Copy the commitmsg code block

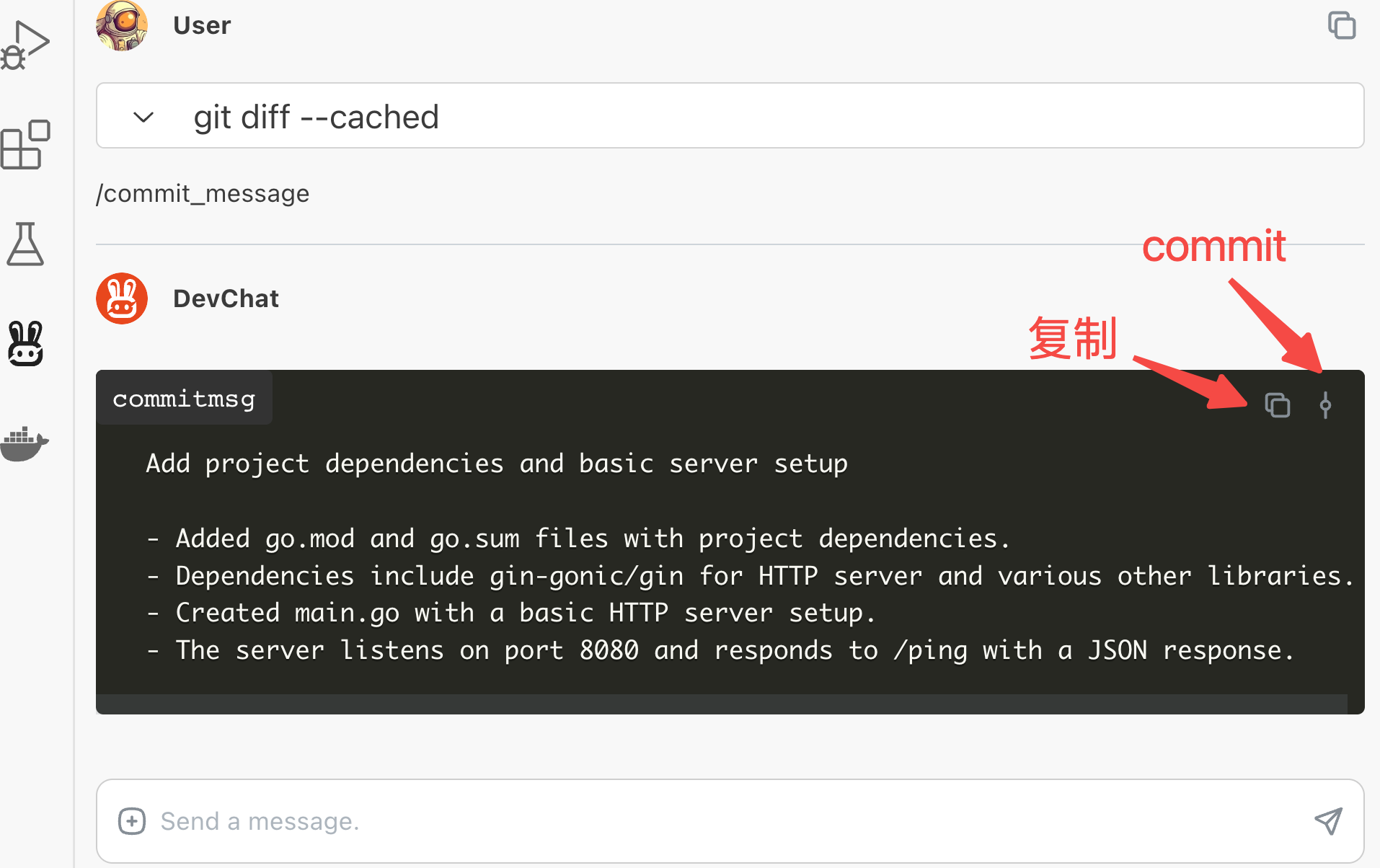coord(1278,405)
